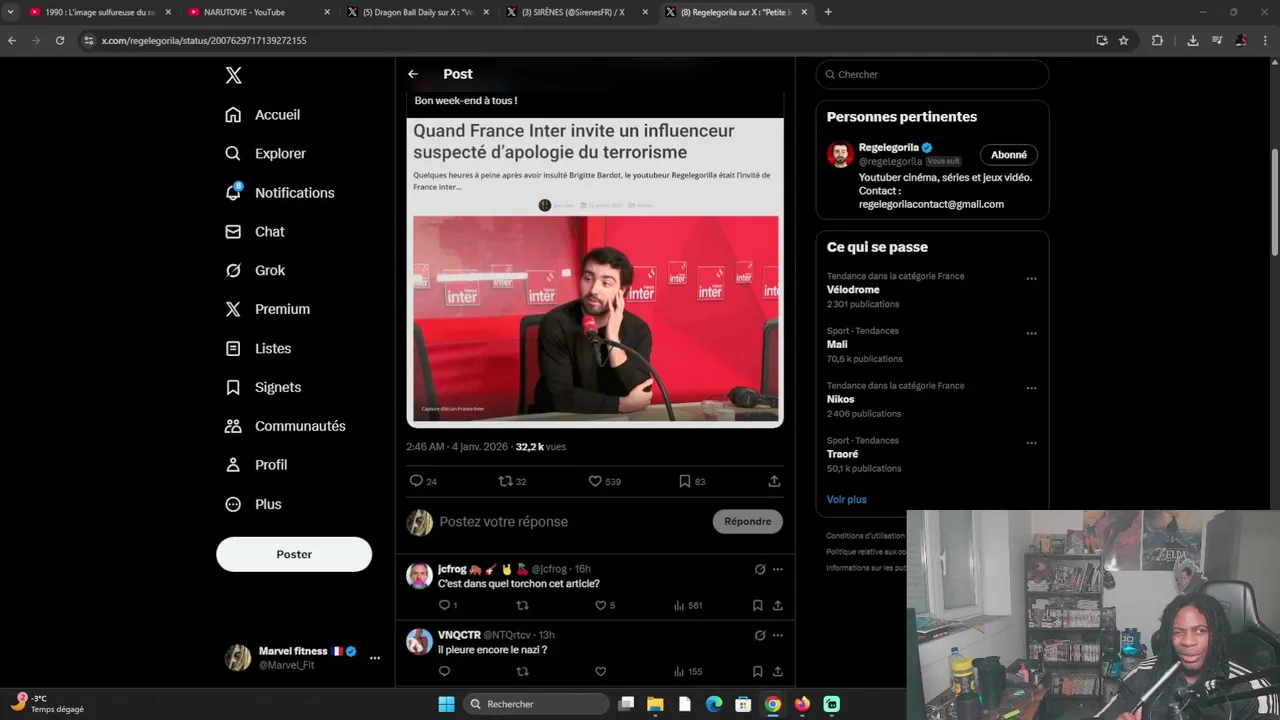Viewport: 1280px width, 720px height.
Task: Open Marvel fitness account menu dots
Action: 375,658
